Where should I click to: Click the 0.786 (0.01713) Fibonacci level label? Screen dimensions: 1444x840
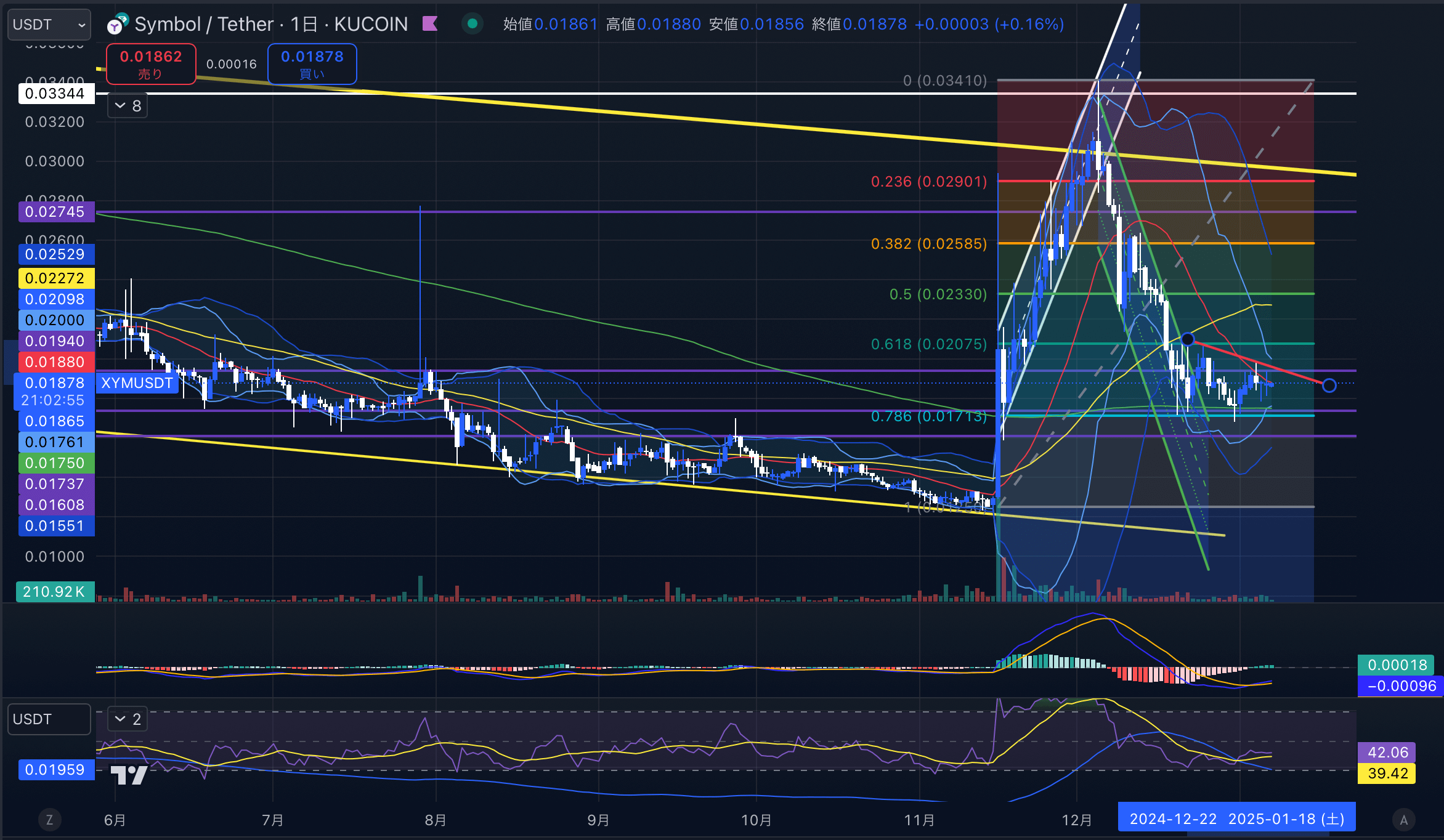pyautogui.click(x=929, y=416)
